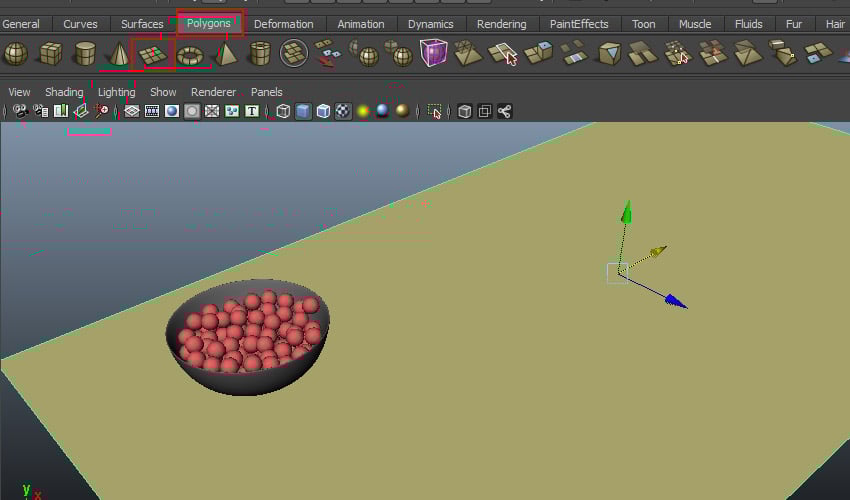Open the View panel menu
Screen dimensions: 850x500
click(x=20, y=92)
